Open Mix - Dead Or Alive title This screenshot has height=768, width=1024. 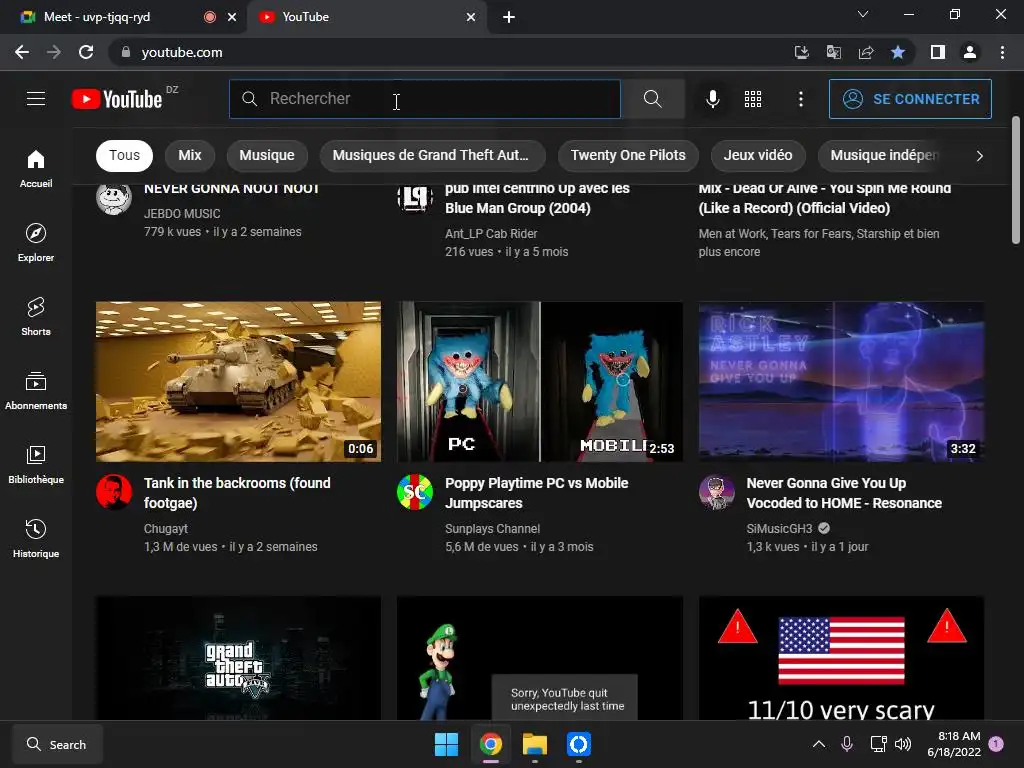click(824, 199)
